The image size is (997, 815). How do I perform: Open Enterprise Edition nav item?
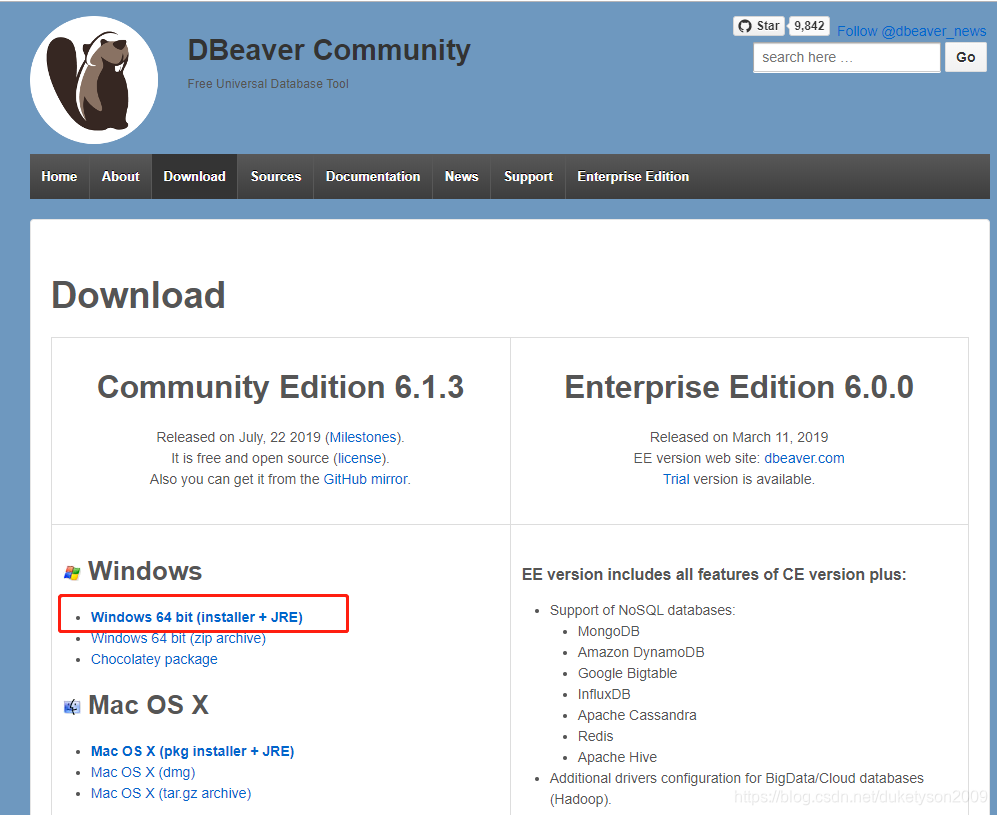coord(633,176)
